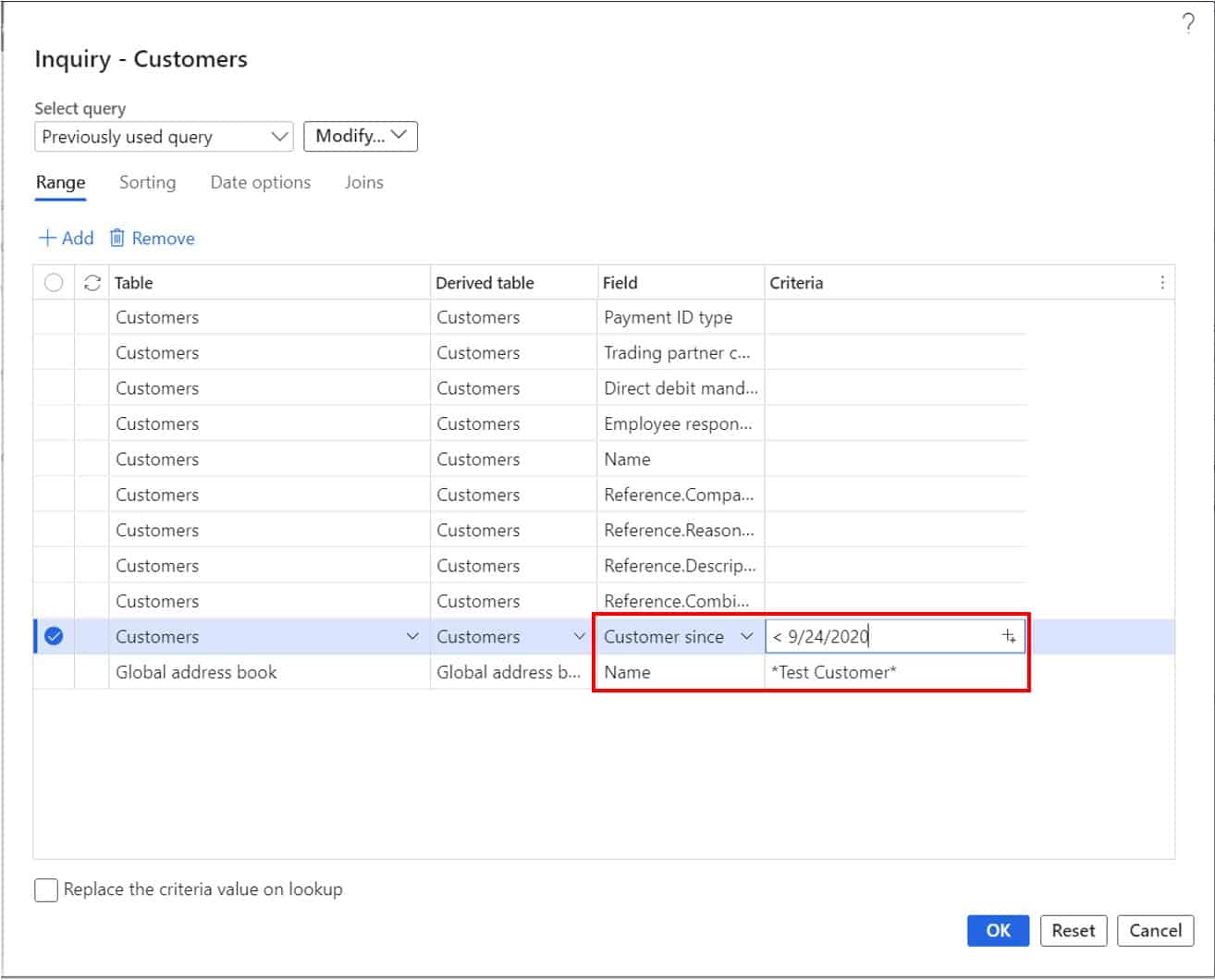Deselect the Customer since criteria row
This screenshot has height=980, width=1215.
click(54, 636)
